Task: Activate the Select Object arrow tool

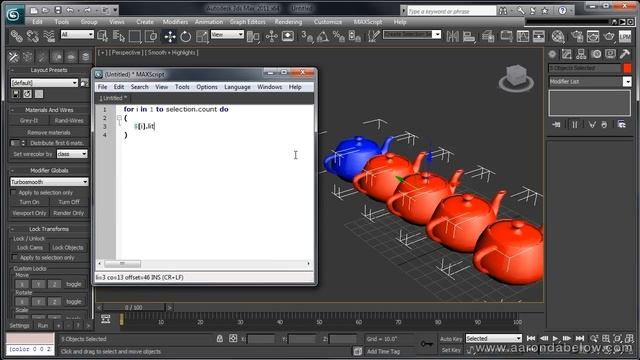Action: click(102, 36)
